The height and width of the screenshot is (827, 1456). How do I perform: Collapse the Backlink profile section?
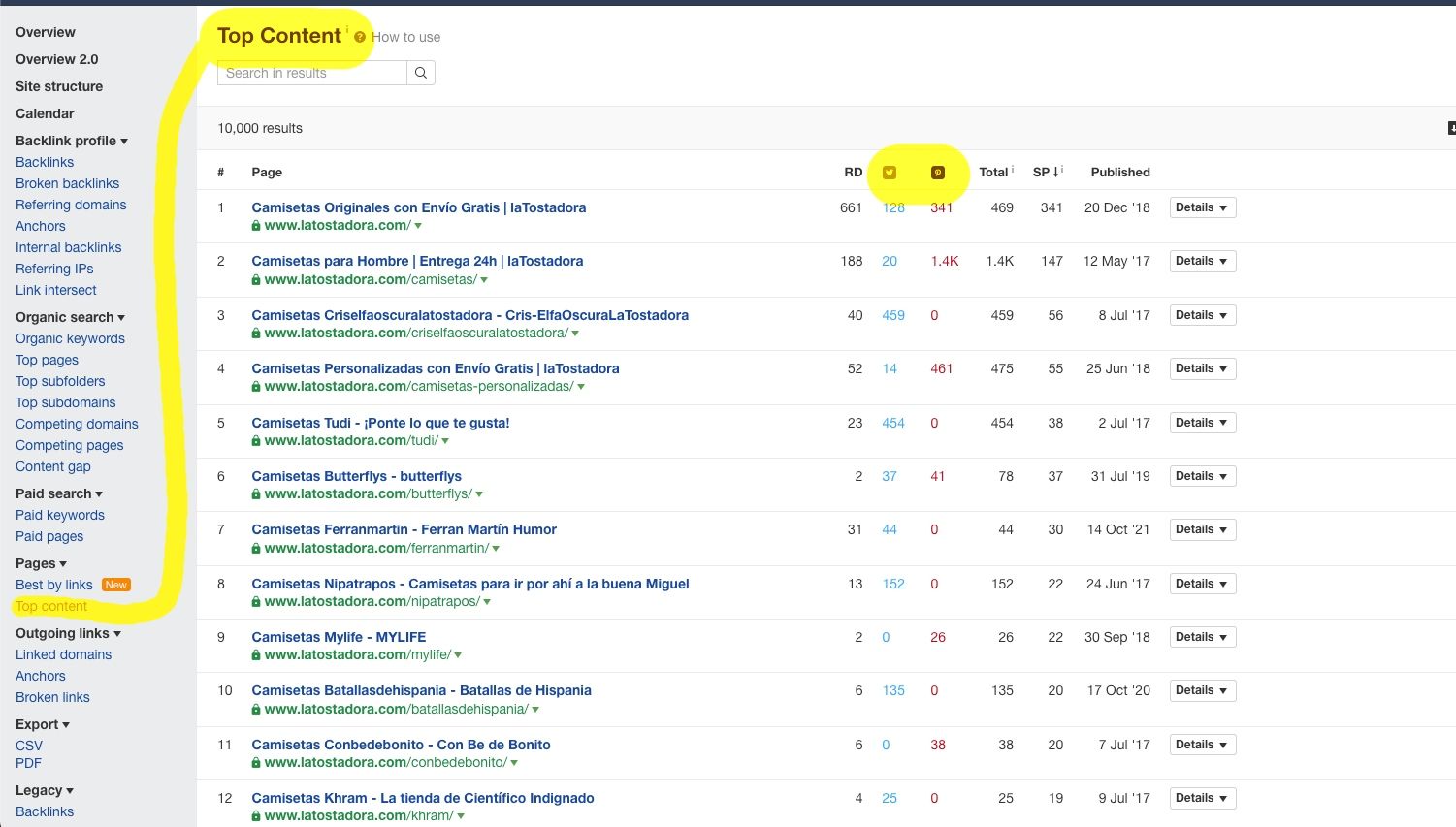pyautogui.click(x=72, y=141)
